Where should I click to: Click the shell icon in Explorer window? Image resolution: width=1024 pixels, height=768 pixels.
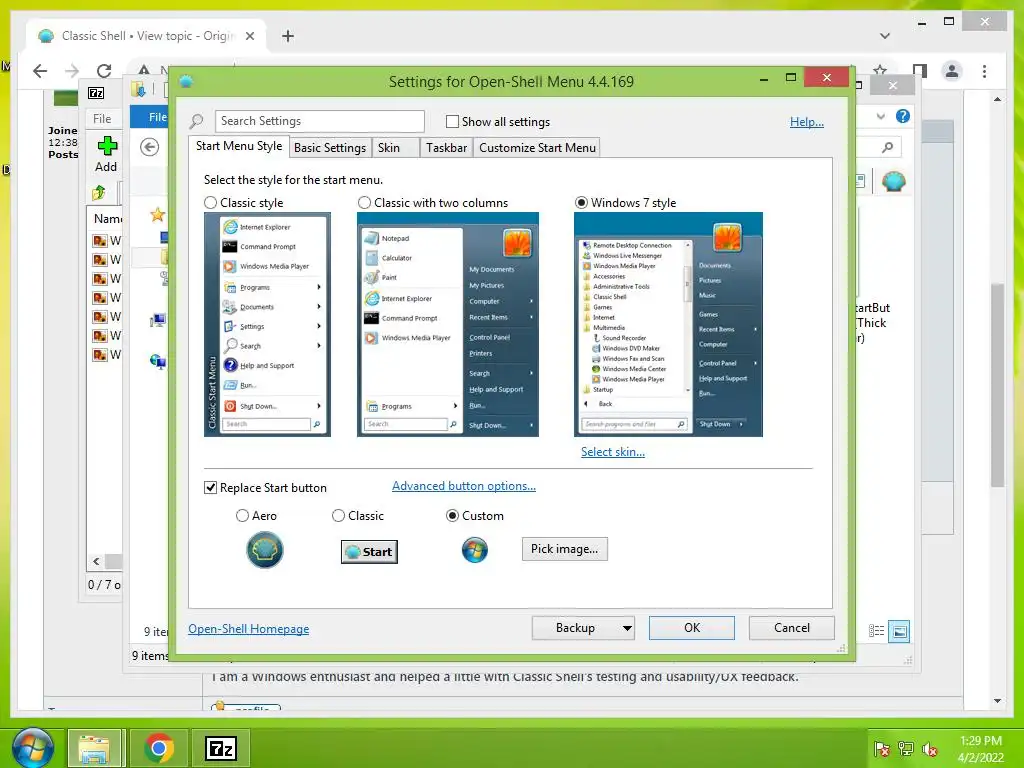pyautogui.click(x=893, y=181)
